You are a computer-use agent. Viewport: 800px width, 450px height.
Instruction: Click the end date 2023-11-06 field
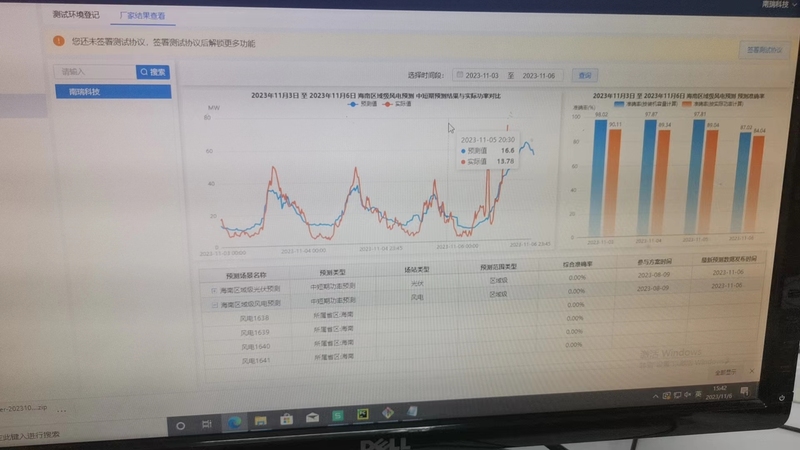coord(538,76)
